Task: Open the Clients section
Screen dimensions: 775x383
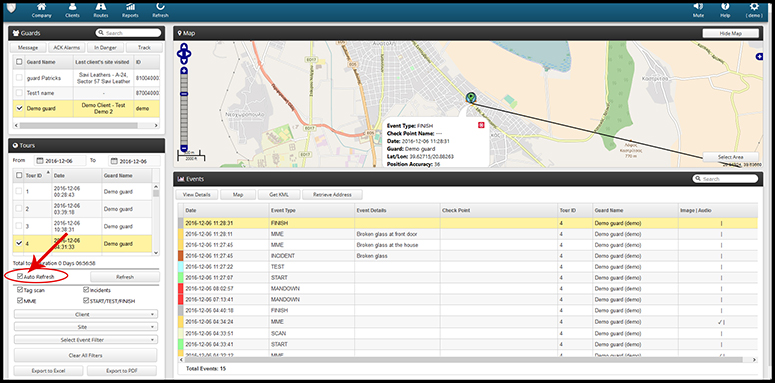Action: 72,9
